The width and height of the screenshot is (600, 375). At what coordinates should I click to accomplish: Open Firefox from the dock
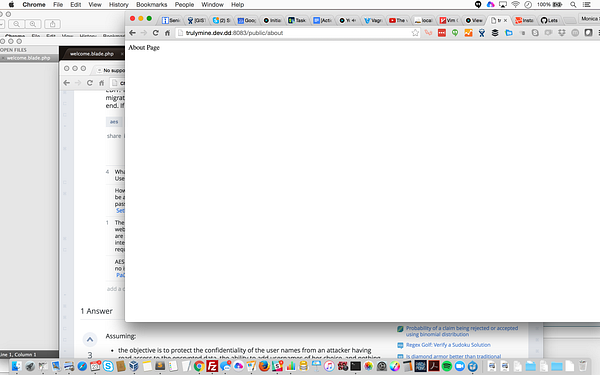pyautogui.click(x=264, y=366)
